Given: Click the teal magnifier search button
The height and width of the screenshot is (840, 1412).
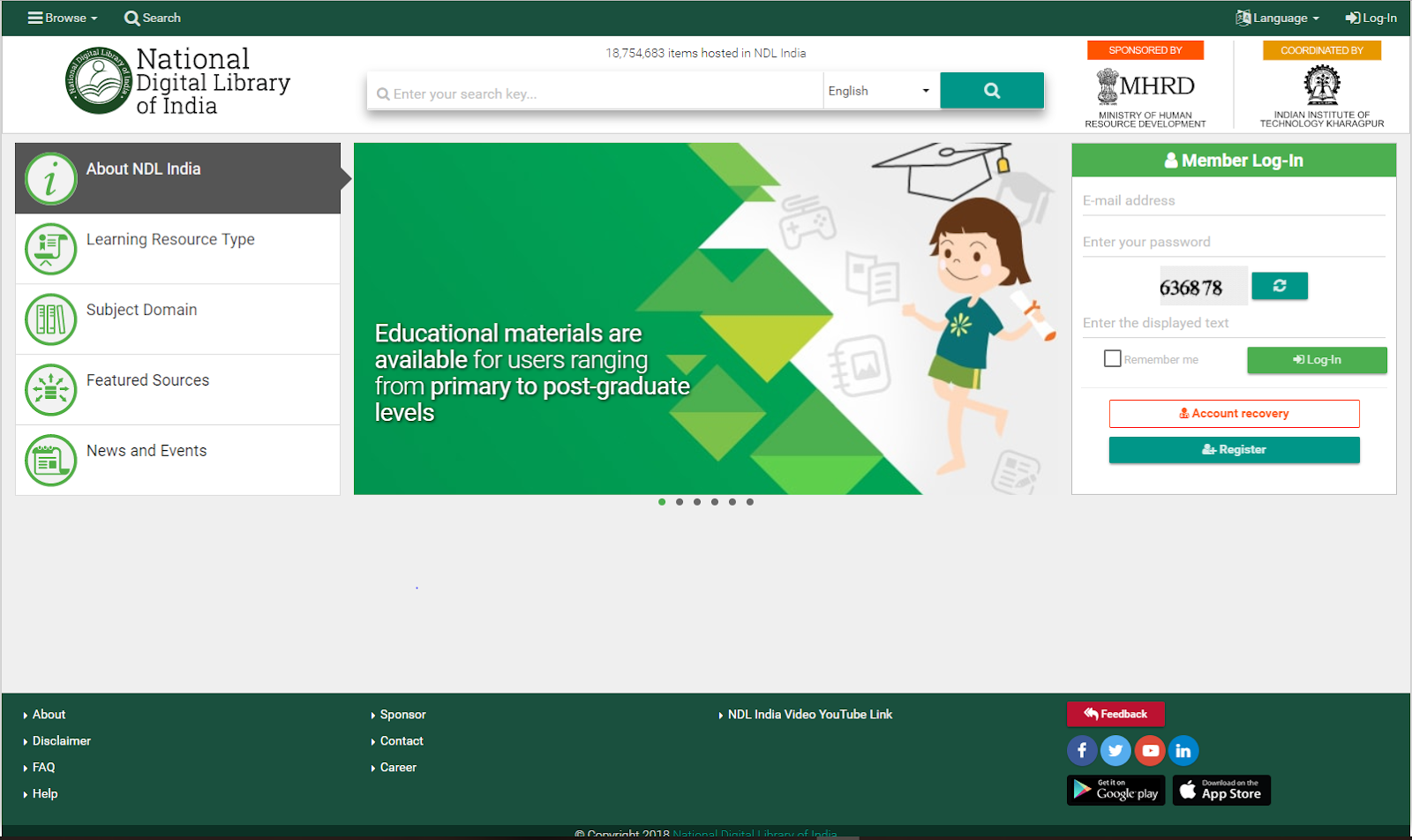Looking at the screenshot, I should click(992, 91).
